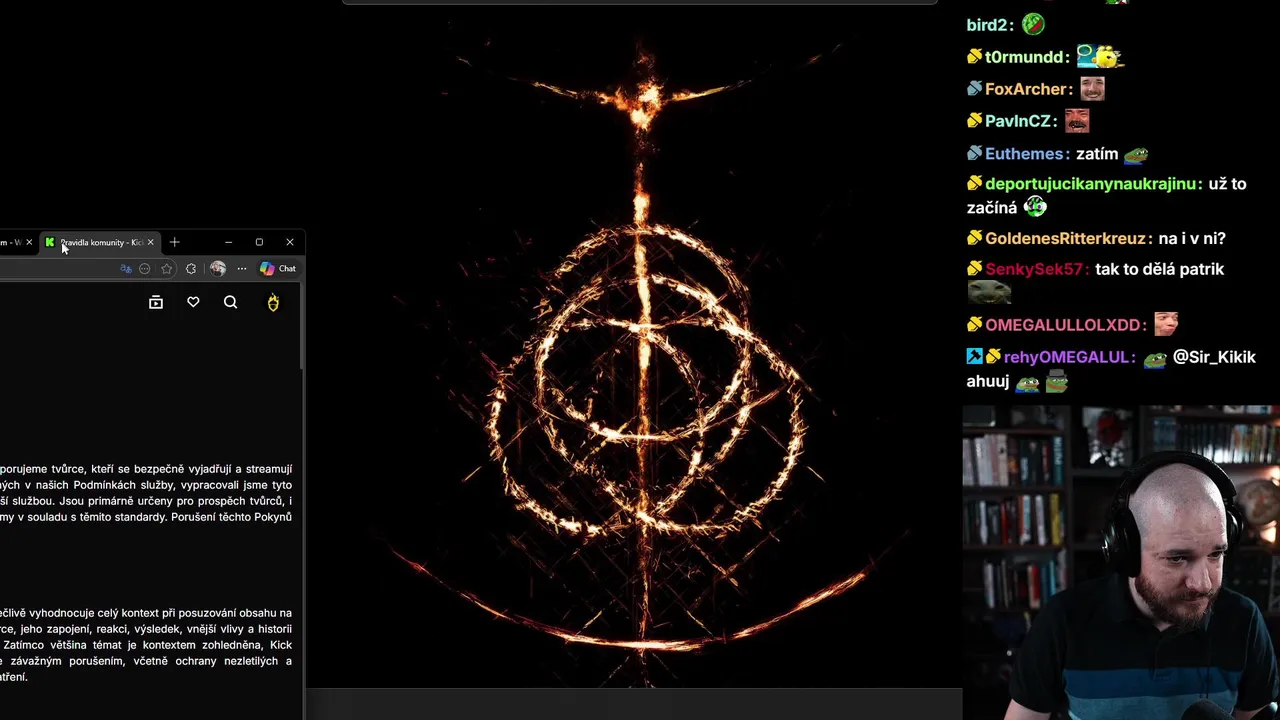Click the 'na i v ni?' message
The width and height of the screenshot is (1280, 720).
(x=1192, y=238)
